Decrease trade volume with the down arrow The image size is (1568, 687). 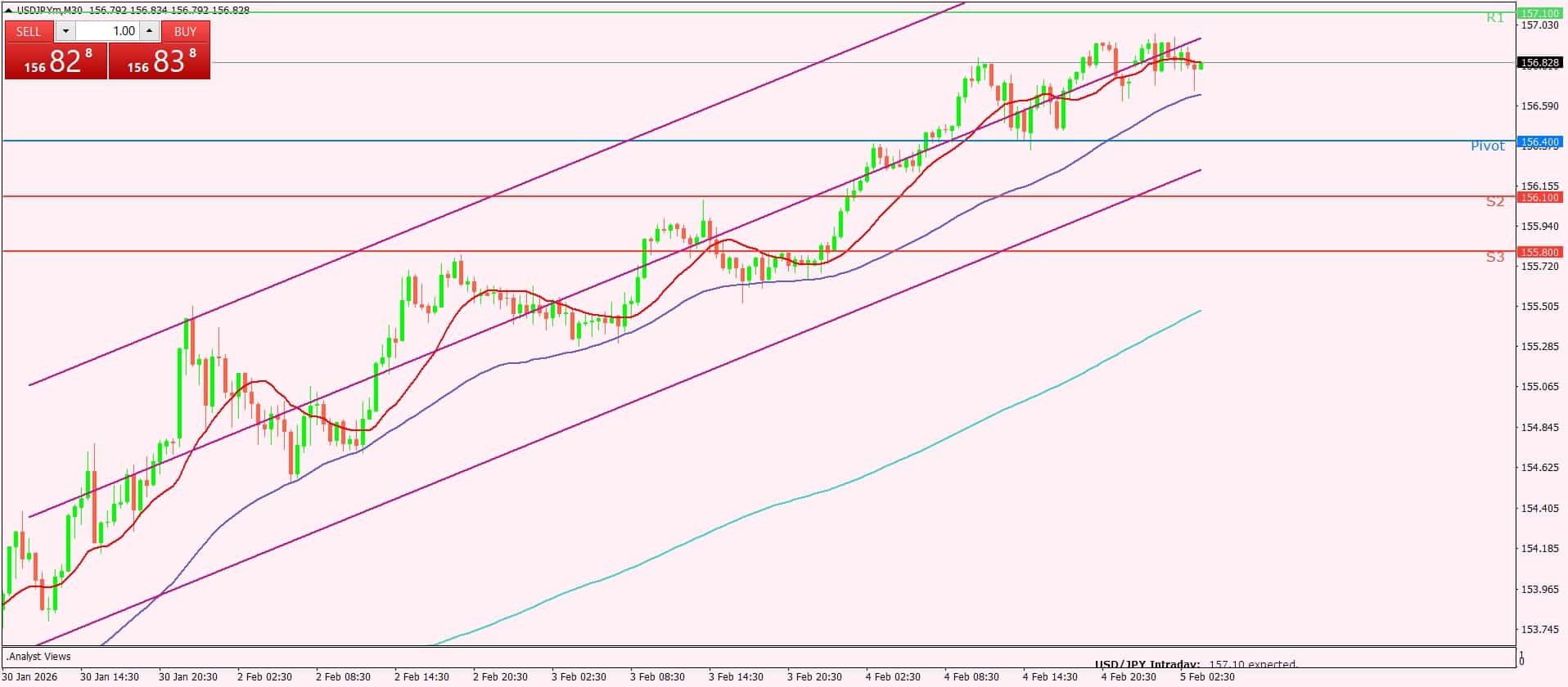coord(65,31)
